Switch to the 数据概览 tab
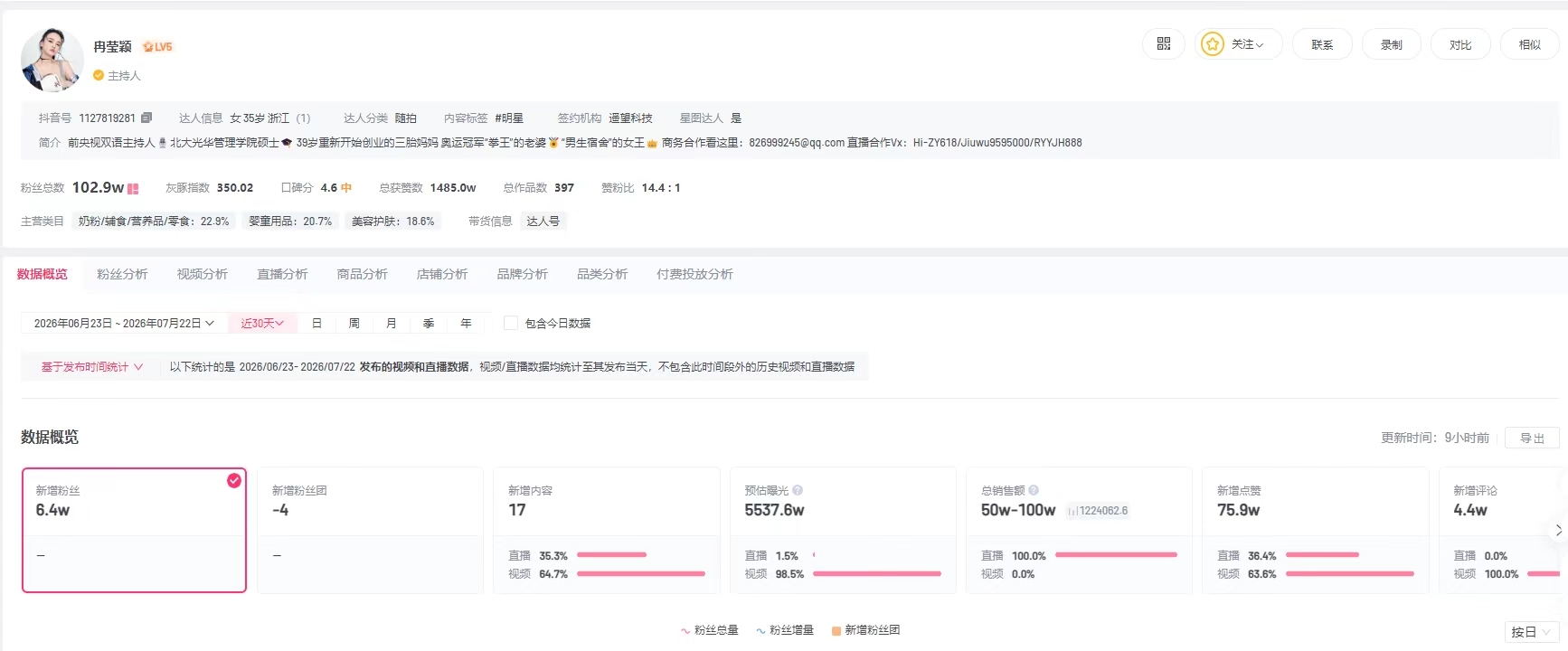This screenshot has width=1568, height=651. point(43,274)
